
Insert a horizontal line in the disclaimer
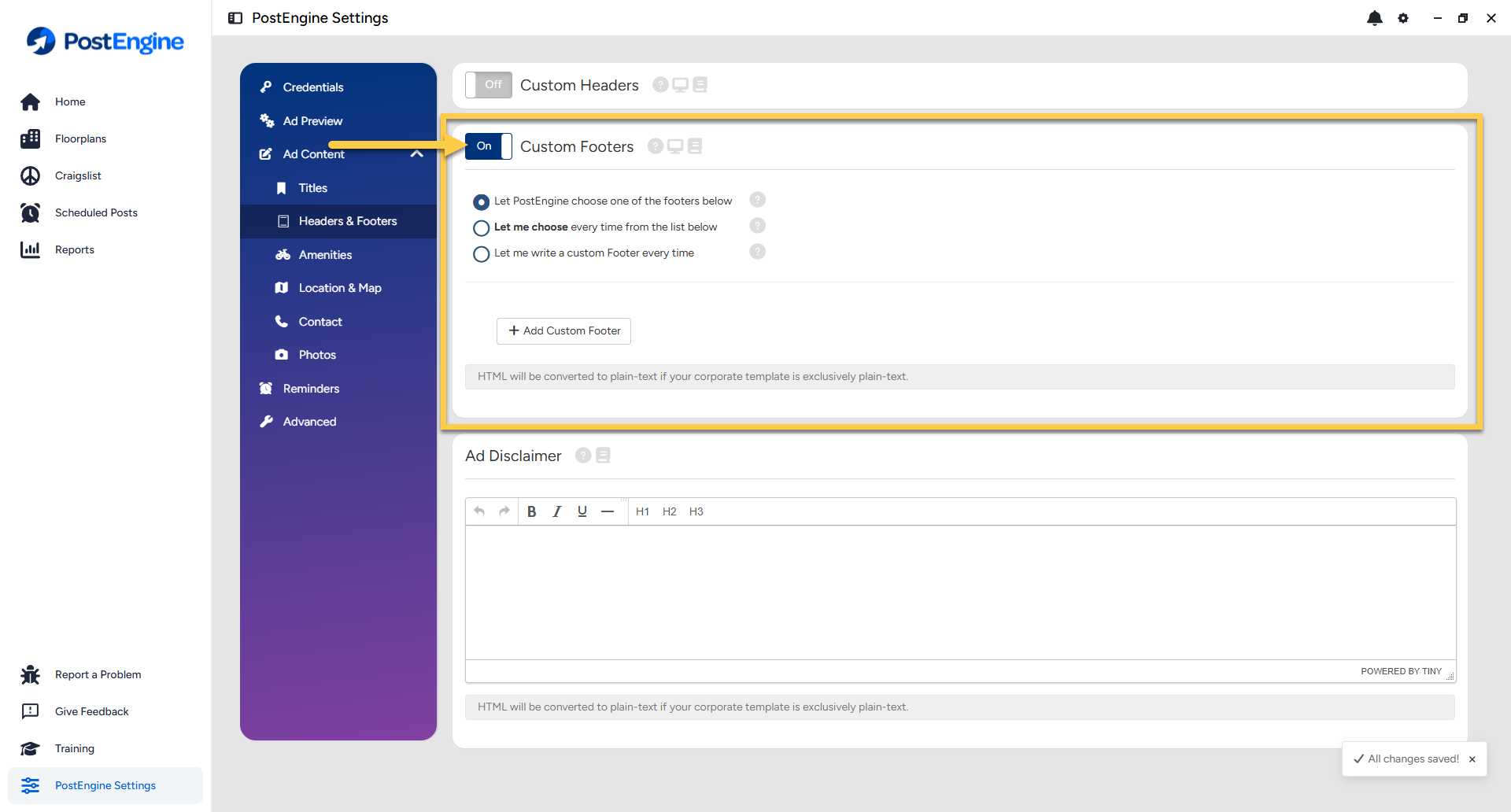pyautogui.click(x=608, y=511)
